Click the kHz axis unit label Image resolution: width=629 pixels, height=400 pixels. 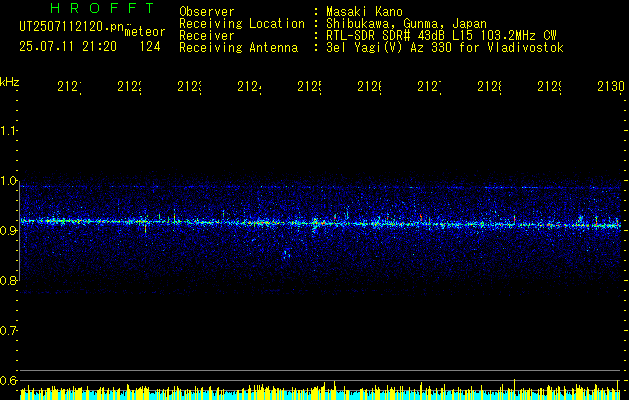point(10,82)
